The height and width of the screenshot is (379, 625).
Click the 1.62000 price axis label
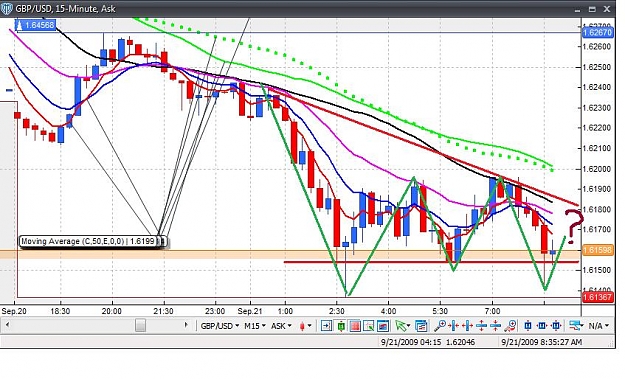[x=597, y=169]
